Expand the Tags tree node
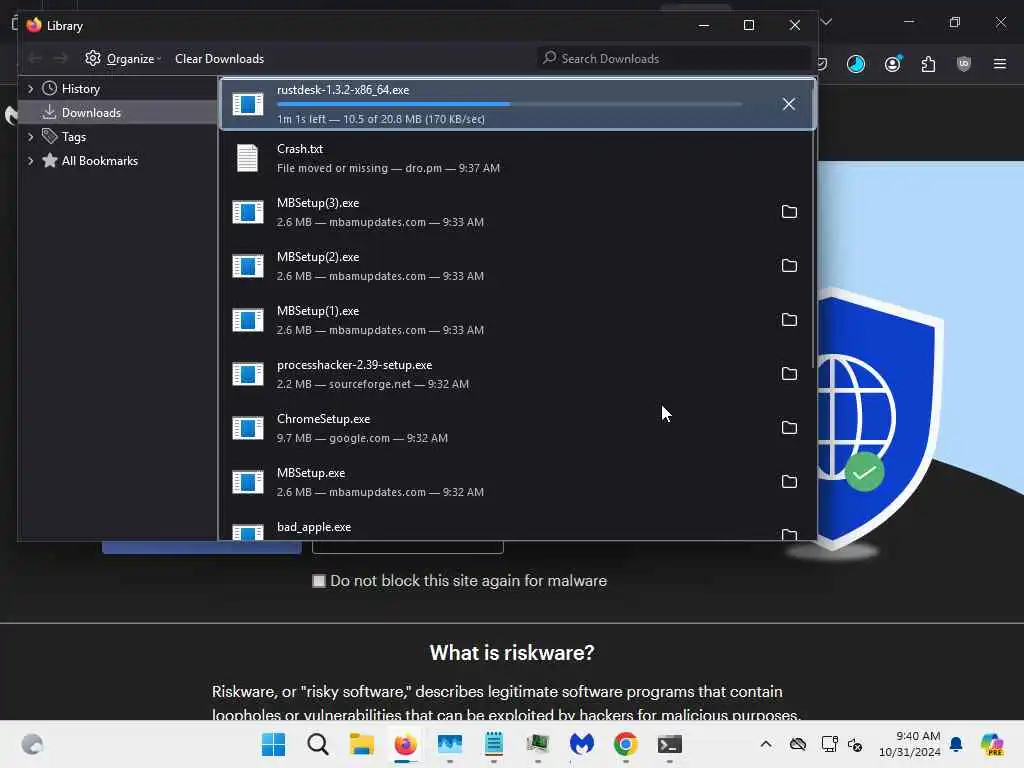This screenshot has height=768, width=1024. pos(30,136)
